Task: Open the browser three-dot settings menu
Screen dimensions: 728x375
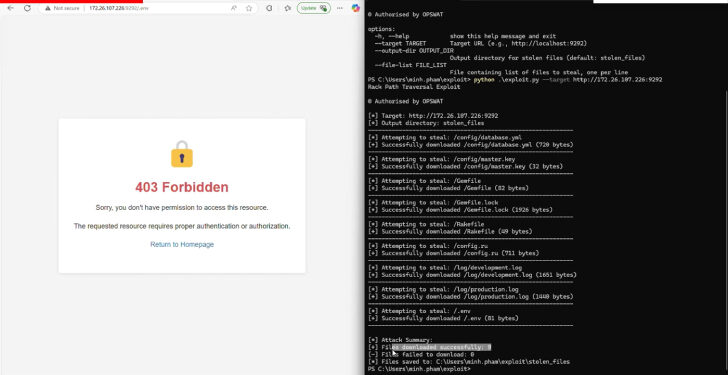Action: pos(340,8)
